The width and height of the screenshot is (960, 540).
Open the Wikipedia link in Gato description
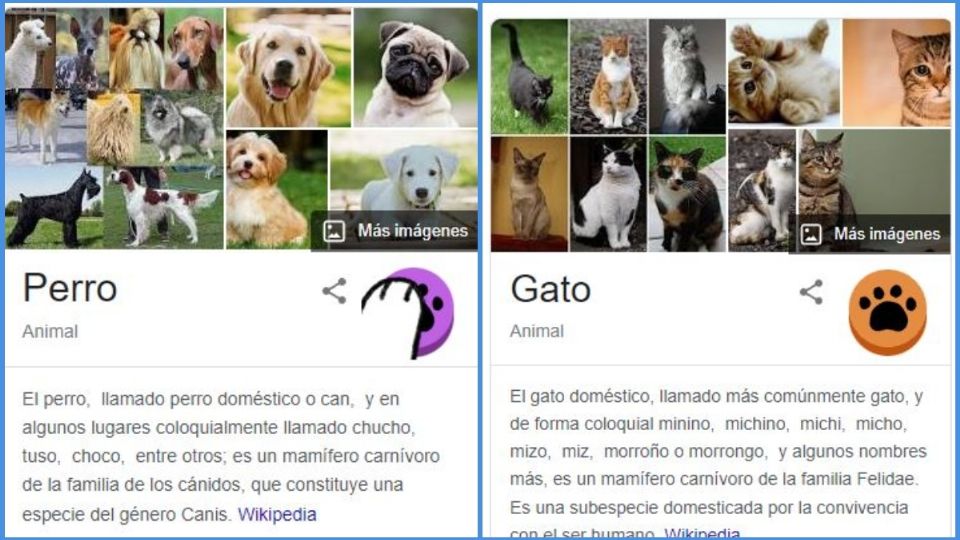click(x=702, y=533)
